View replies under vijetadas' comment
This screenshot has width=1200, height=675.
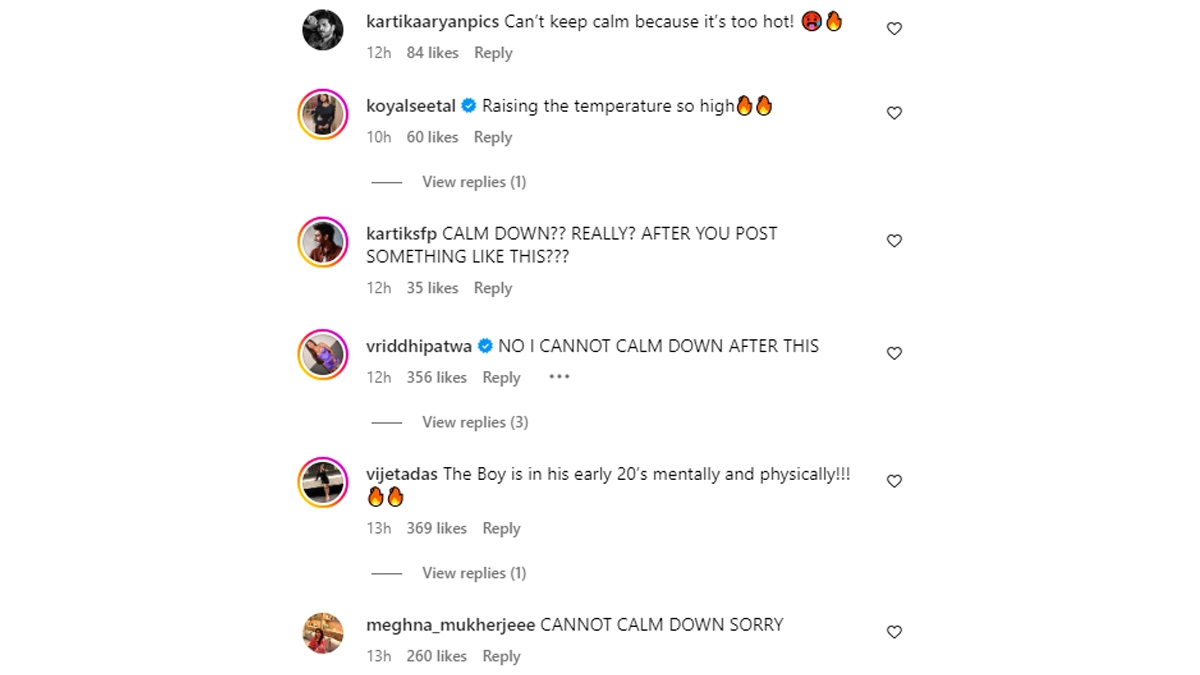473,573
